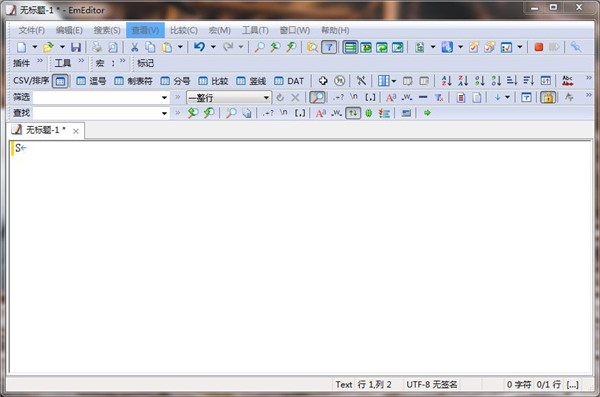Click the refresh filter icon beside the line-range dropdown
The height and width of the screenshot is (397, 600).
coord(280,97)
